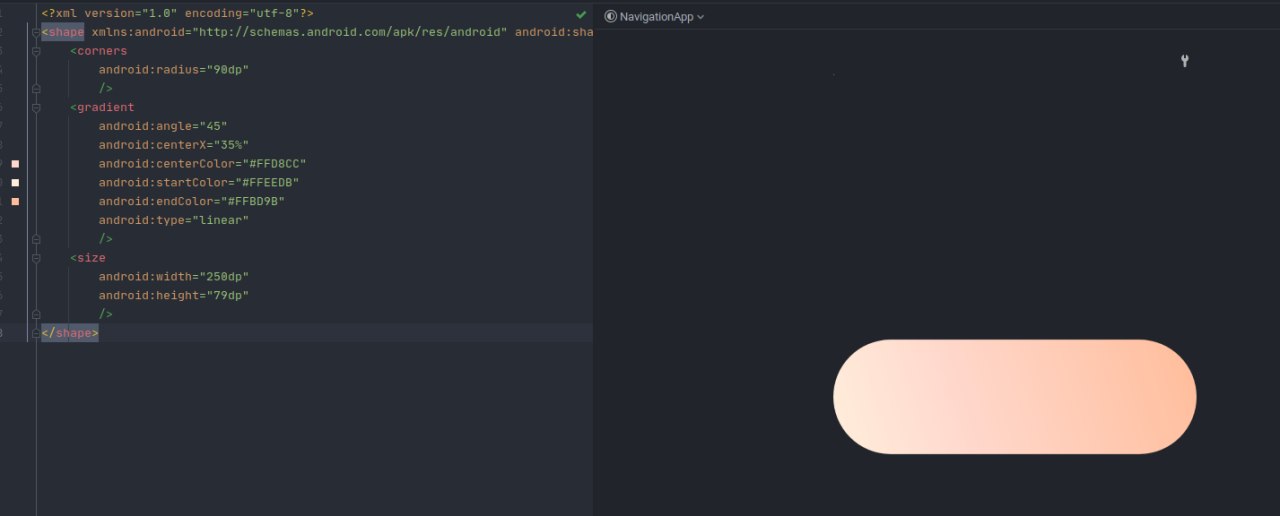
Task: Click the opening <gradient tag
Action: point(102,107)
